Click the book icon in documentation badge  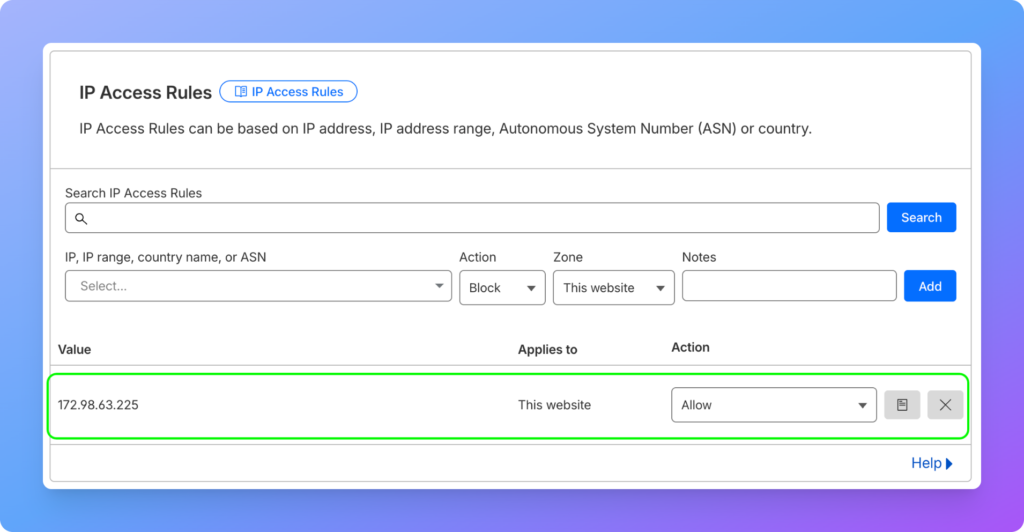pos(240,92)
